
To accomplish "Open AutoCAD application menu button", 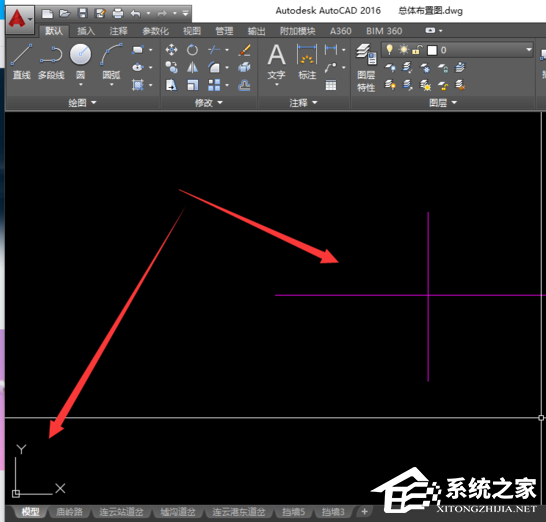I will click(20, 19).
